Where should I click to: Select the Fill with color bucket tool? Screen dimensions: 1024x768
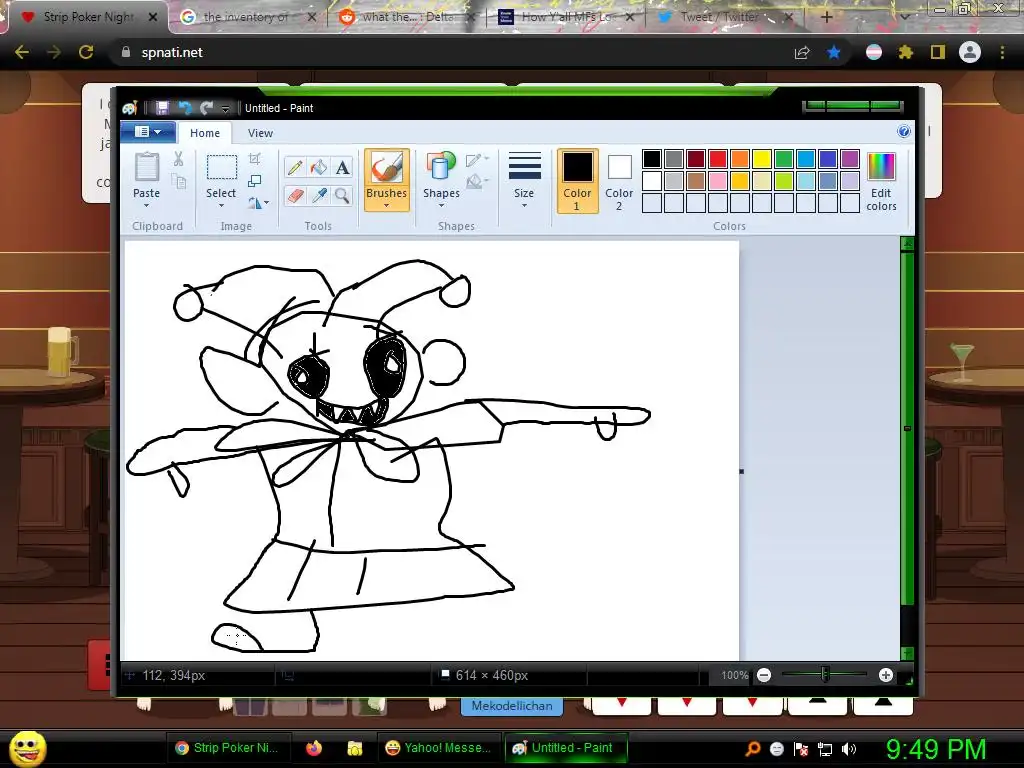tap(319, 168)
